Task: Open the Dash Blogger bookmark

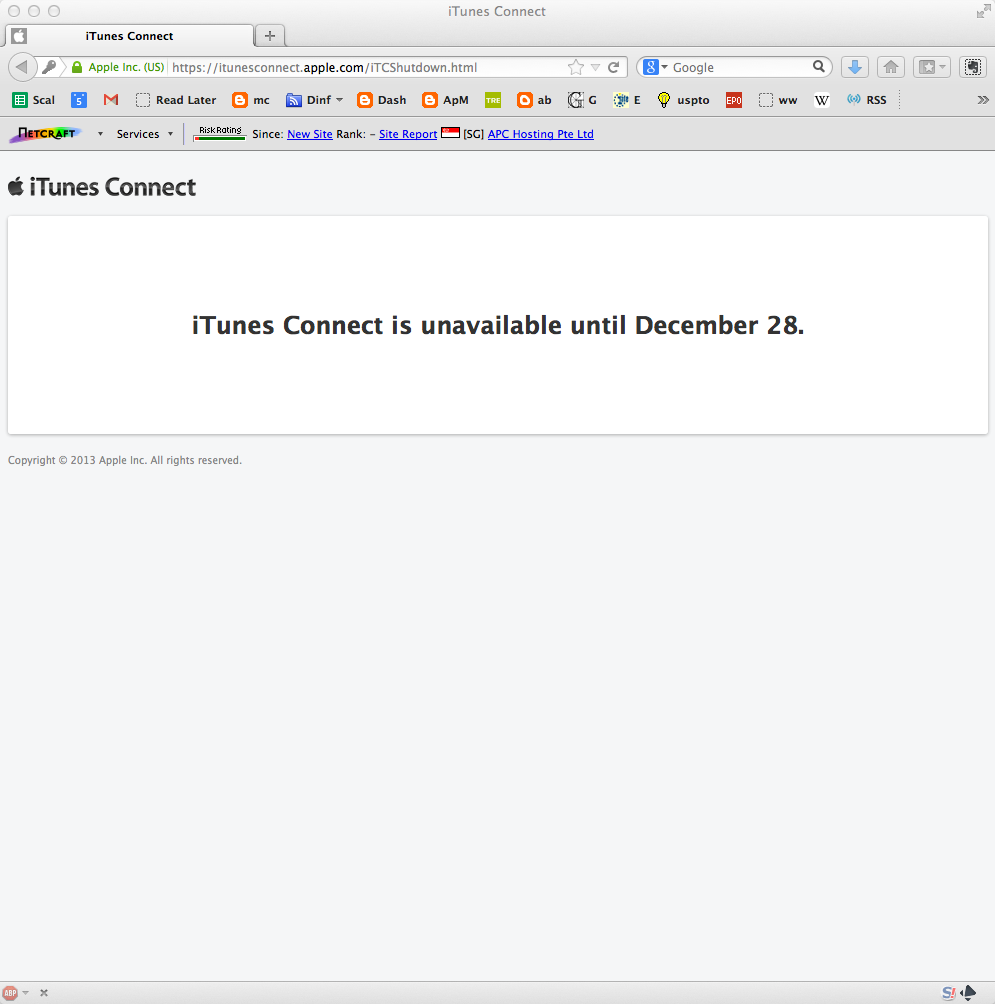Action: [x=382, y=100]
